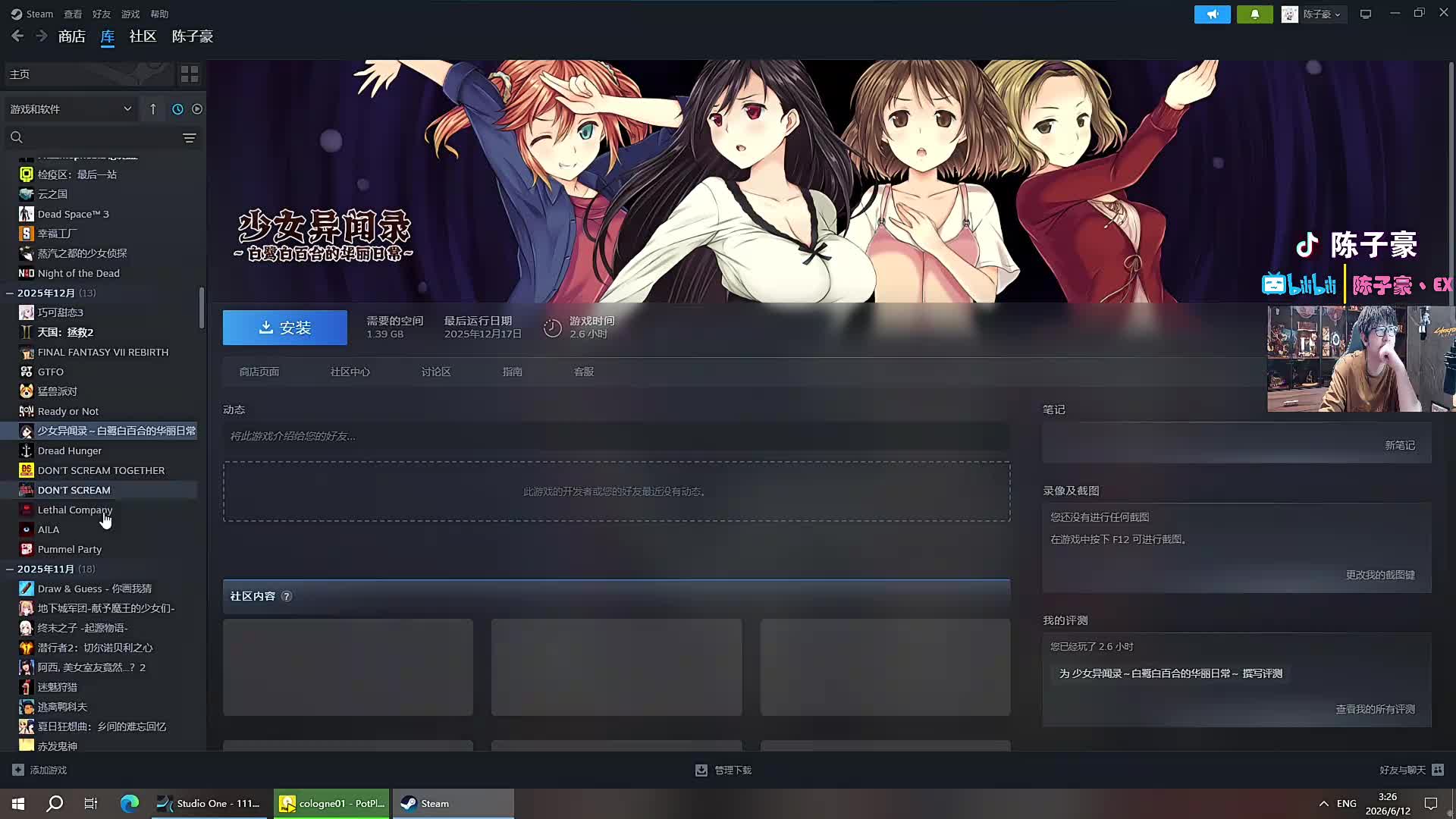Click the 撰写评测 review button
The image size is (1456, 819).
[1170, 673]
